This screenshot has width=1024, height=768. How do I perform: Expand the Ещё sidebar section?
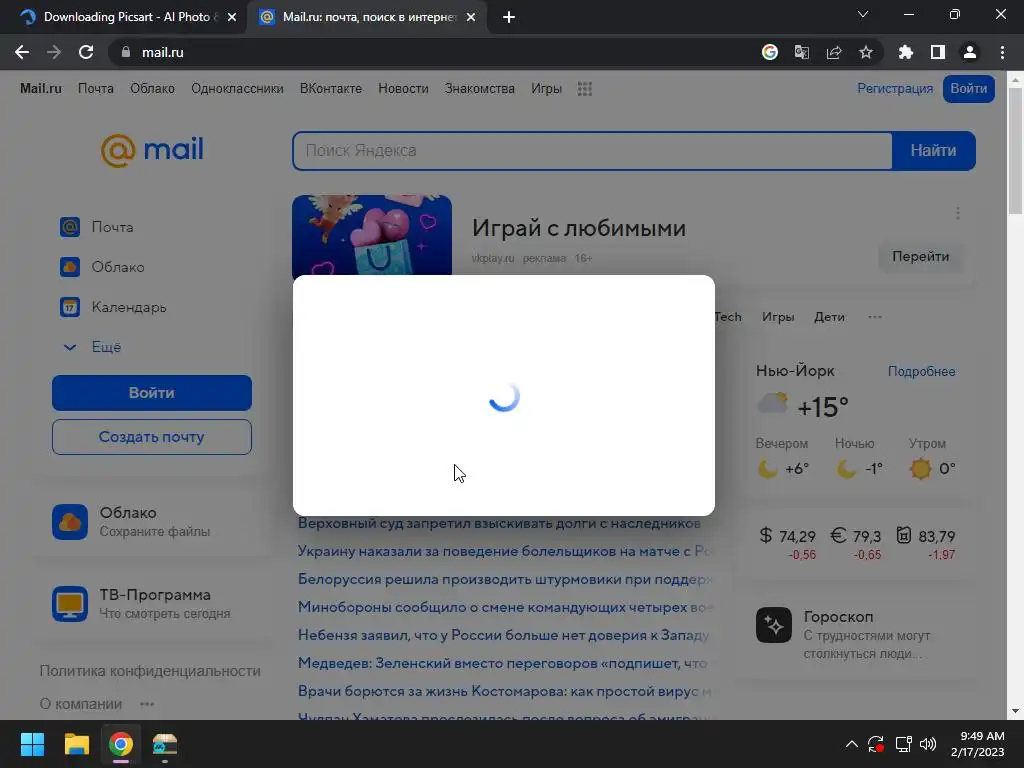91,347
